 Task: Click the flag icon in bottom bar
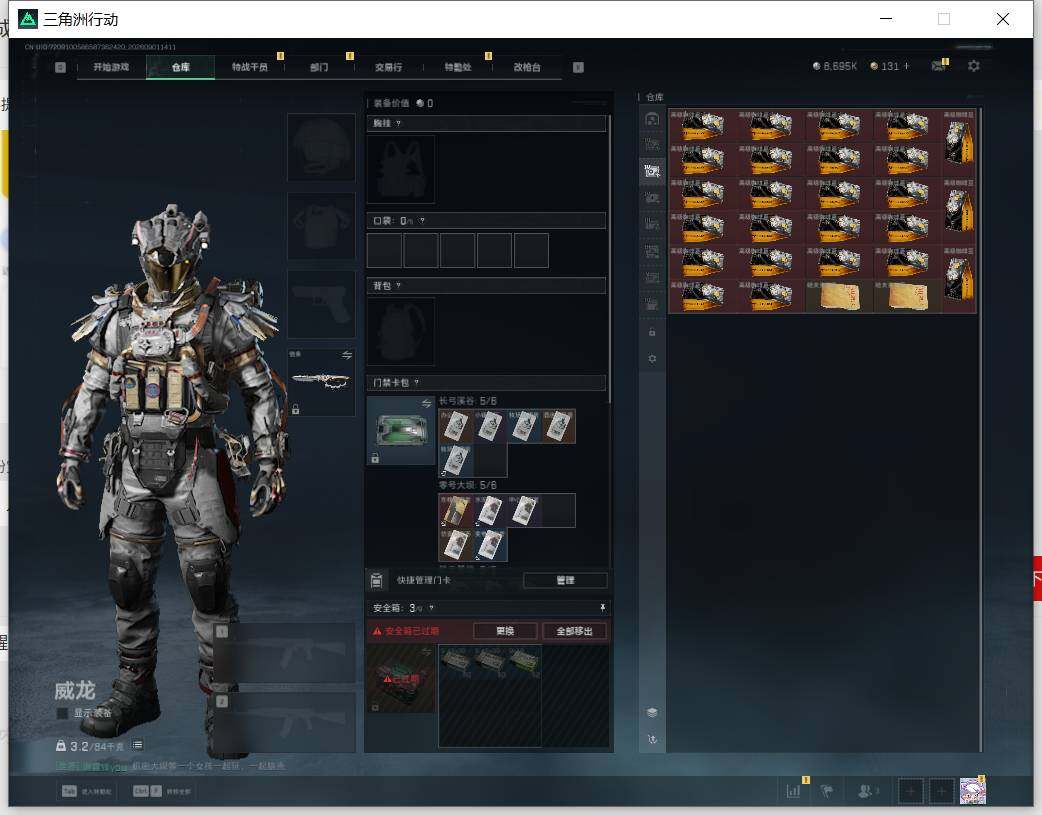[x=827, y=791]
